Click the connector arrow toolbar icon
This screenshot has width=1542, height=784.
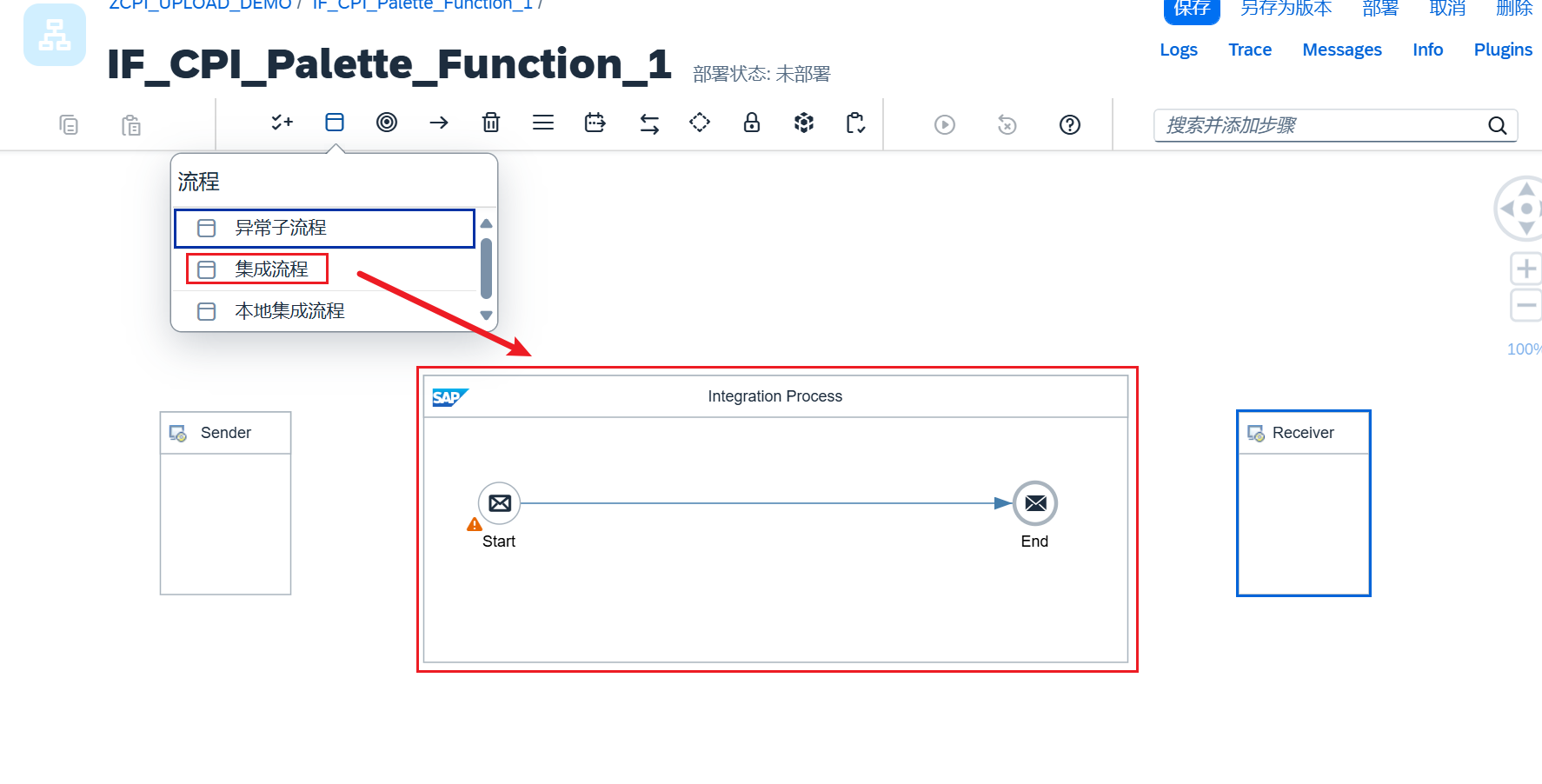pyautogui.click(x=439, y=123)
